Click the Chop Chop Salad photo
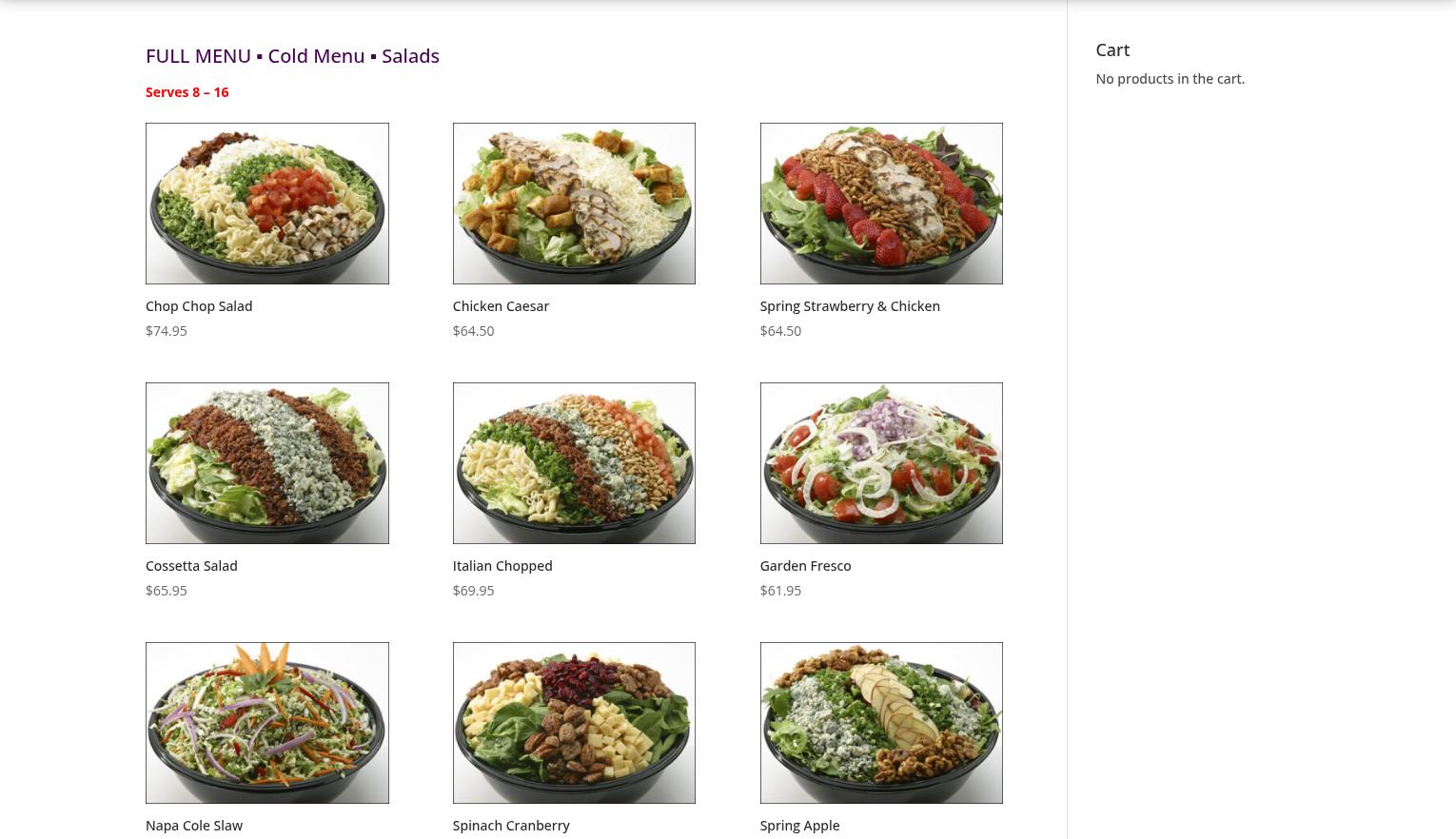 267,203
